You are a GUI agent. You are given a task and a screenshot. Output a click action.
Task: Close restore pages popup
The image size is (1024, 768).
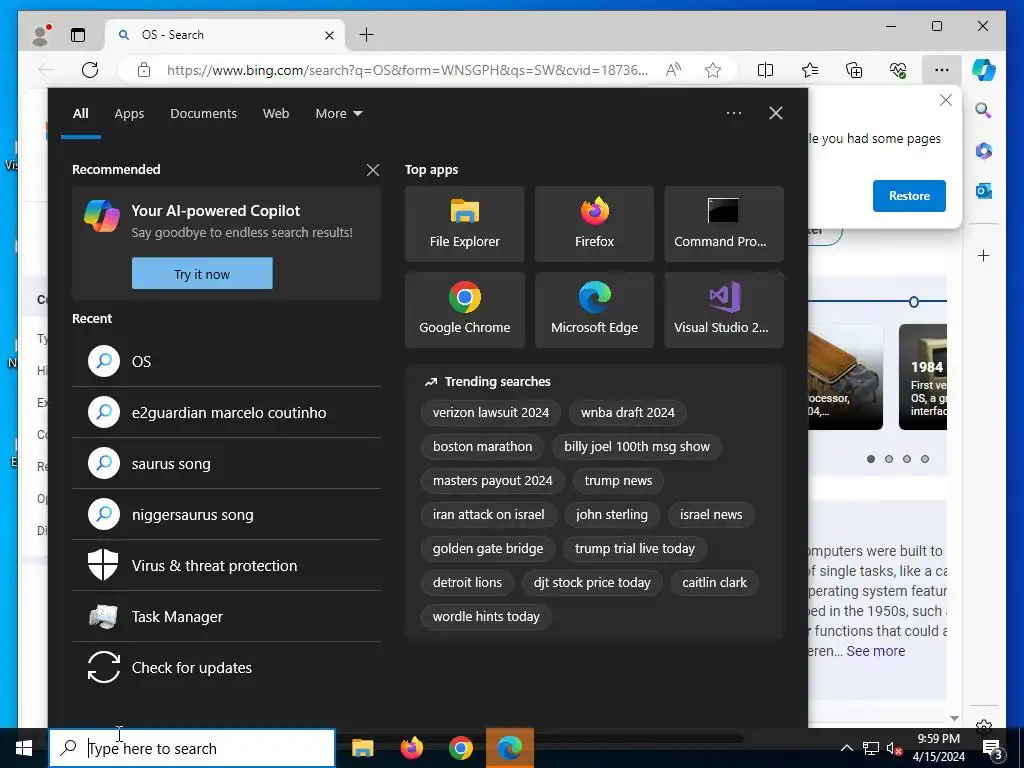pos(945,101)
